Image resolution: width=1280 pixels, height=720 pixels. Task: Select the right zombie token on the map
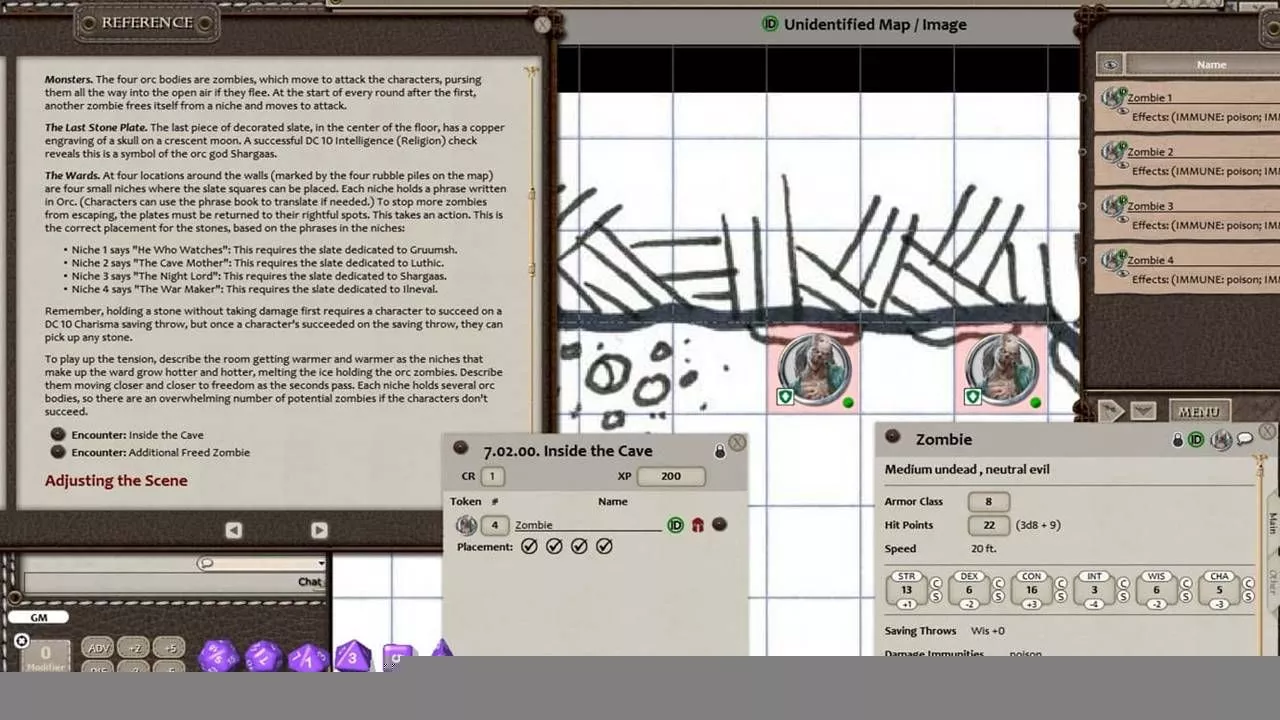1002,370
